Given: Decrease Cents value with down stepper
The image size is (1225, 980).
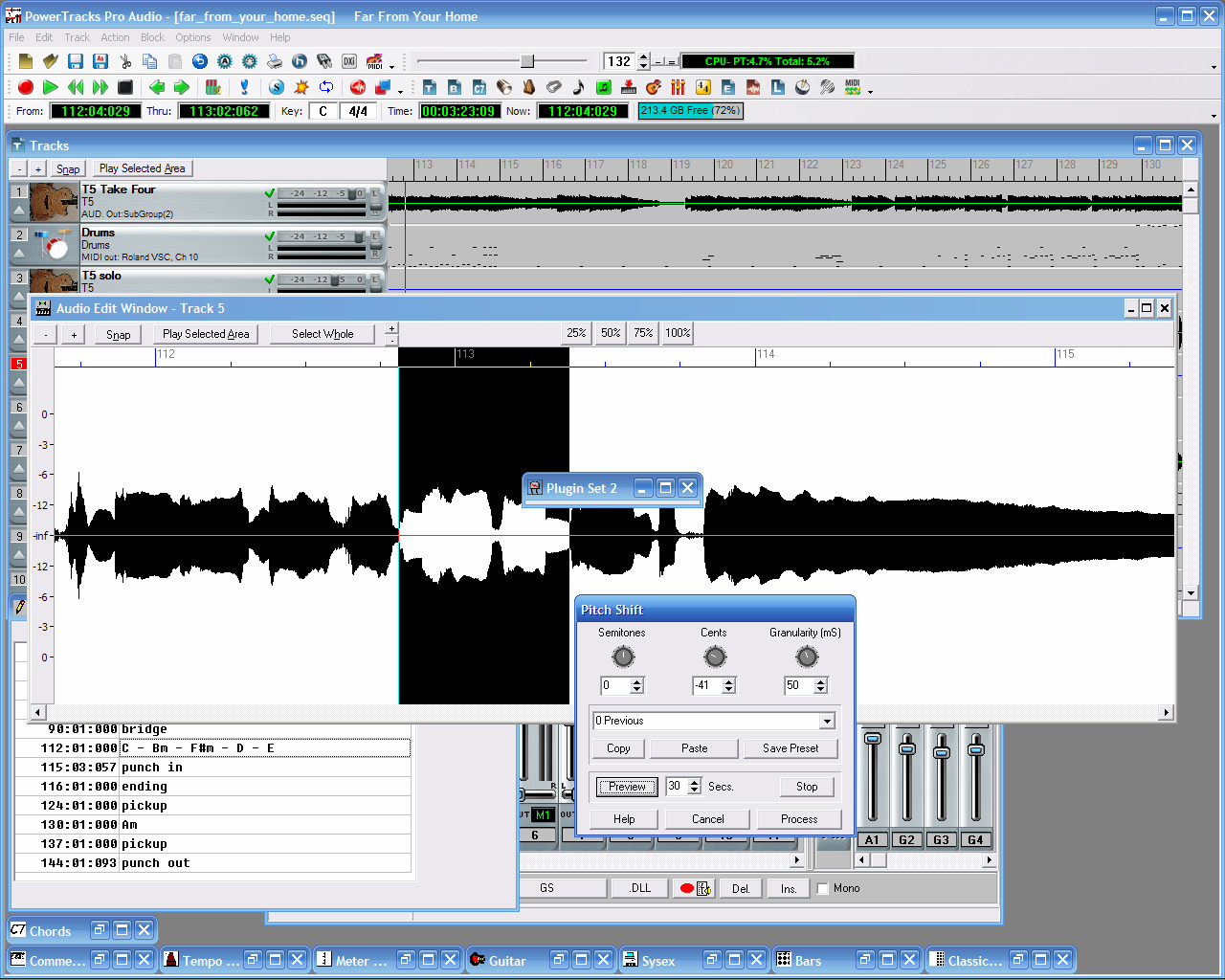Looking at the screenshot, I should 729,689.
